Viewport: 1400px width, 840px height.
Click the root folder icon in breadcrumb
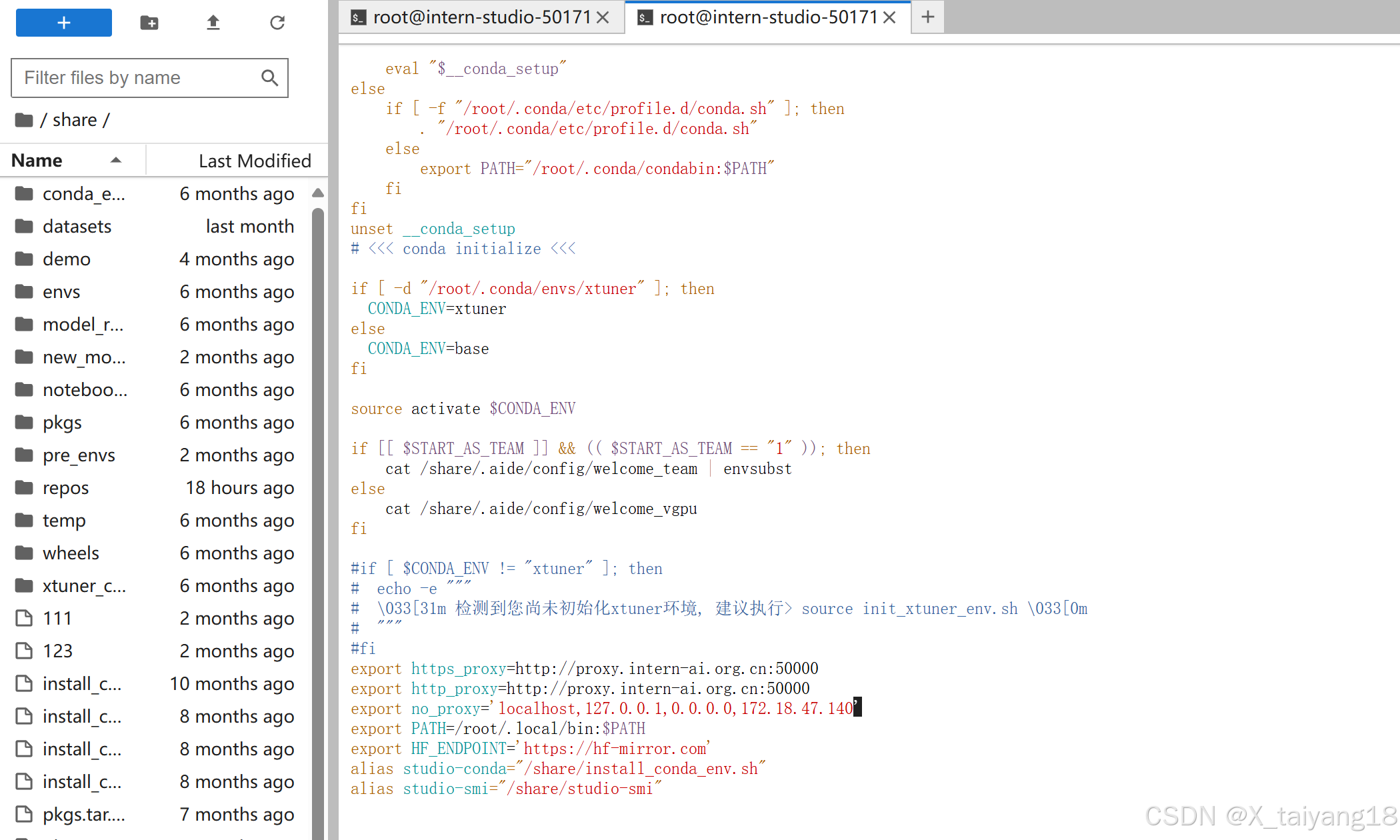pyautogui.click(x=24, y=120)
